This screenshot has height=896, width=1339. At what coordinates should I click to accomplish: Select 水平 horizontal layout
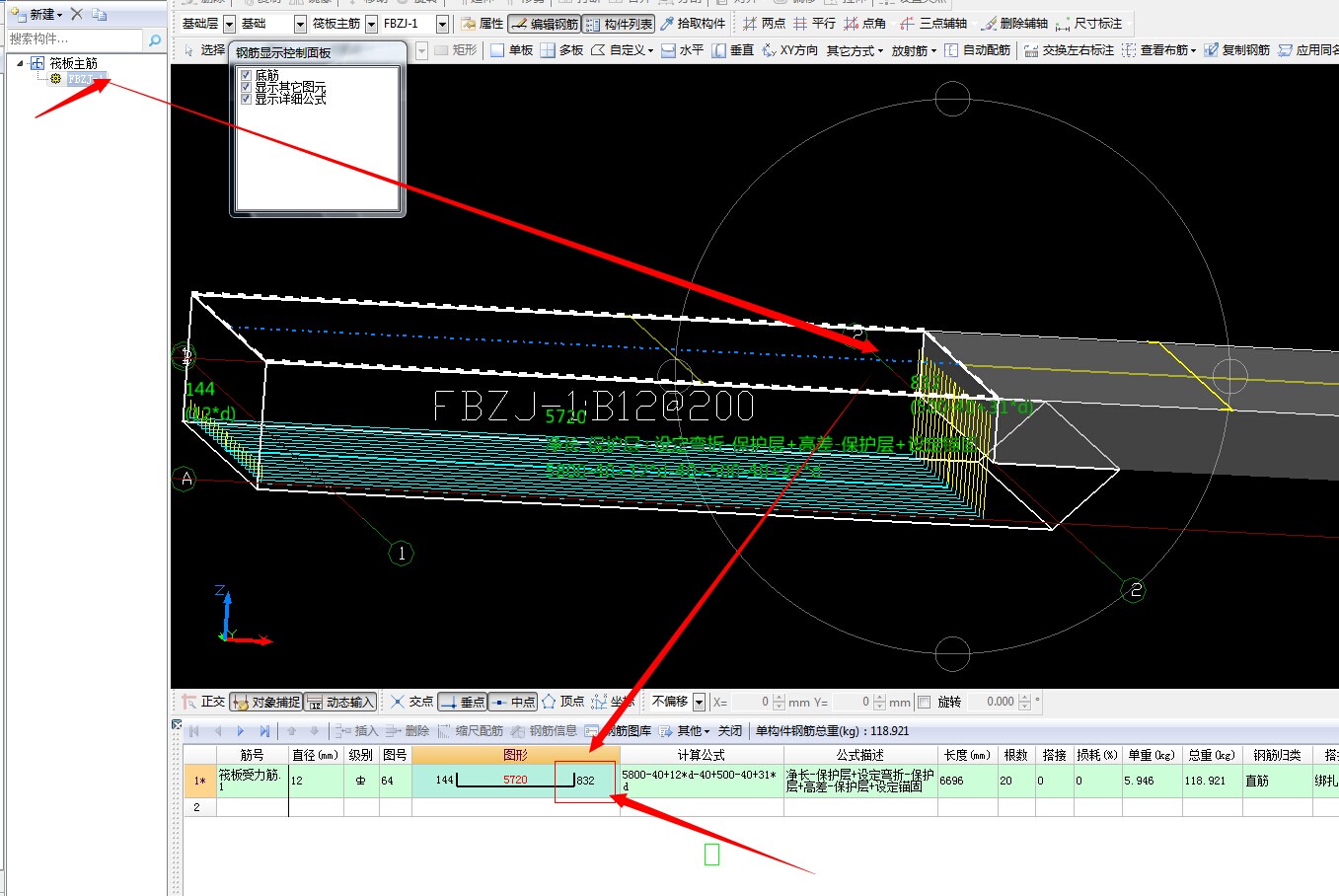682,49
